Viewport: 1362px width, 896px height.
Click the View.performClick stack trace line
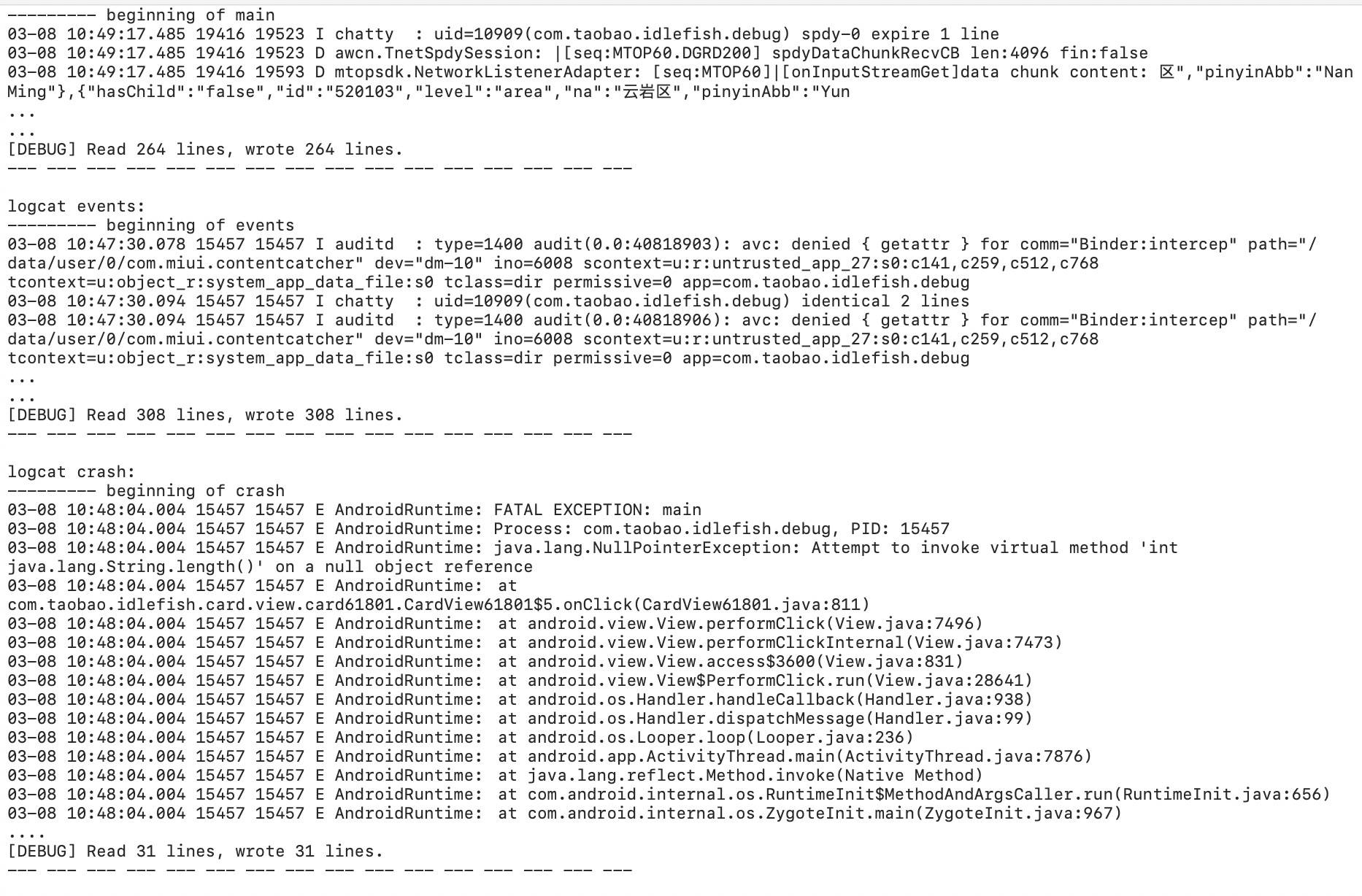[x=496, y=624]
